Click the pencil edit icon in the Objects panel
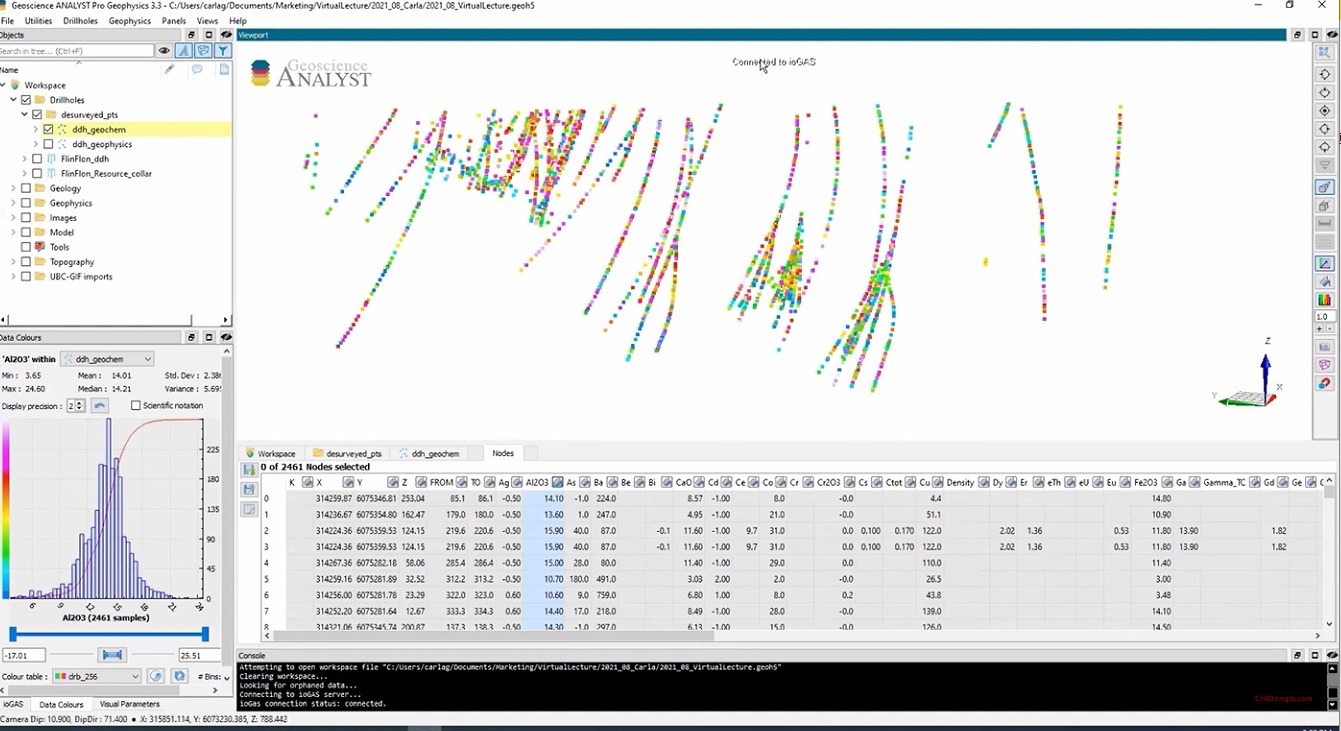 [169, 68]
